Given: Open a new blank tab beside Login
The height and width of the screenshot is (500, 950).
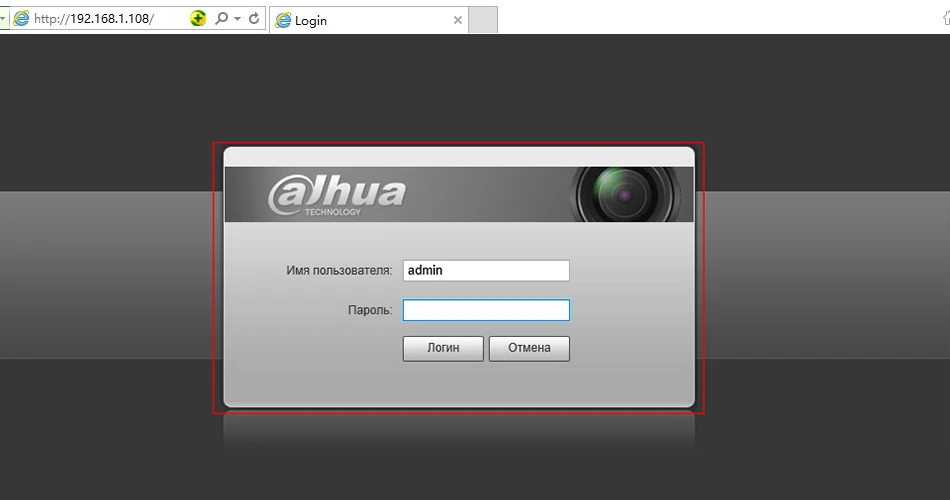Looking at the screenshot, I should pos(483,20).
